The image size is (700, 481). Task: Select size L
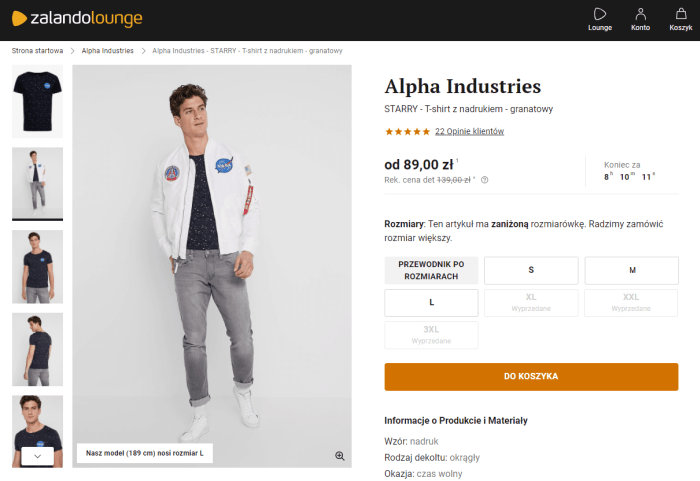[431, 302]
